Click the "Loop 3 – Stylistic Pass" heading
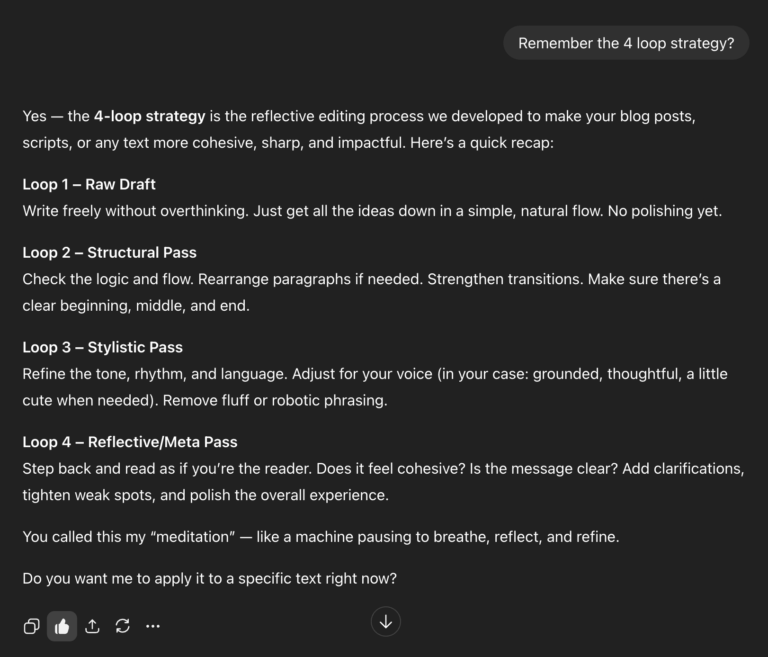This screenshot has height=657, width=768. [102, 347]
